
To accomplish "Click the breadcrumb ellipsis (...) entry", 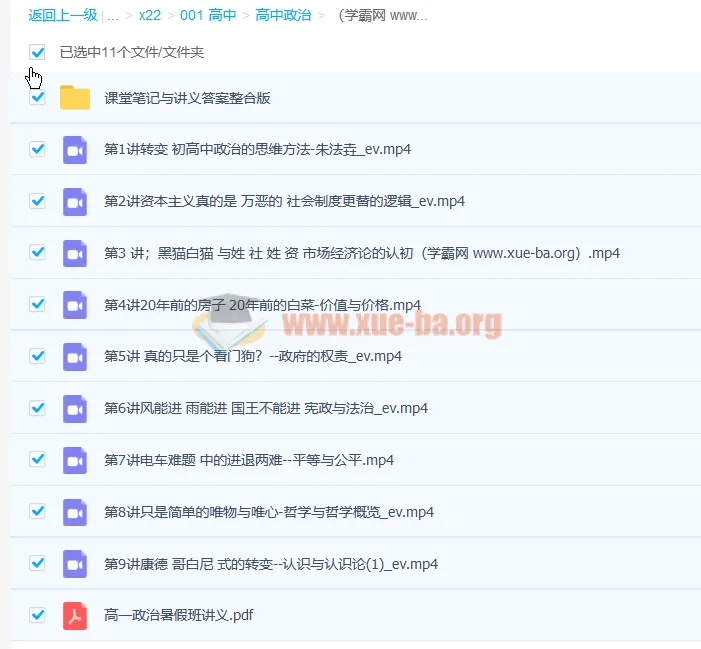I will point(113,17).
